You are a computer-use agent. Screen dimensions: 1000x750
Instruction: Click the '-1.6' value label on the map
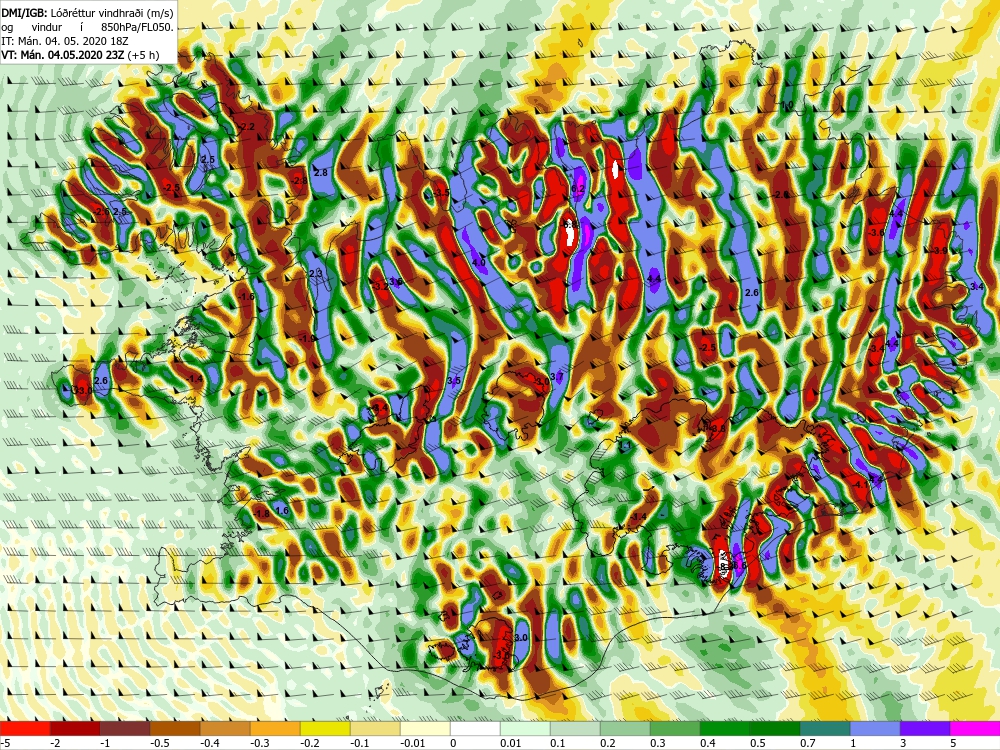point(246,297)
